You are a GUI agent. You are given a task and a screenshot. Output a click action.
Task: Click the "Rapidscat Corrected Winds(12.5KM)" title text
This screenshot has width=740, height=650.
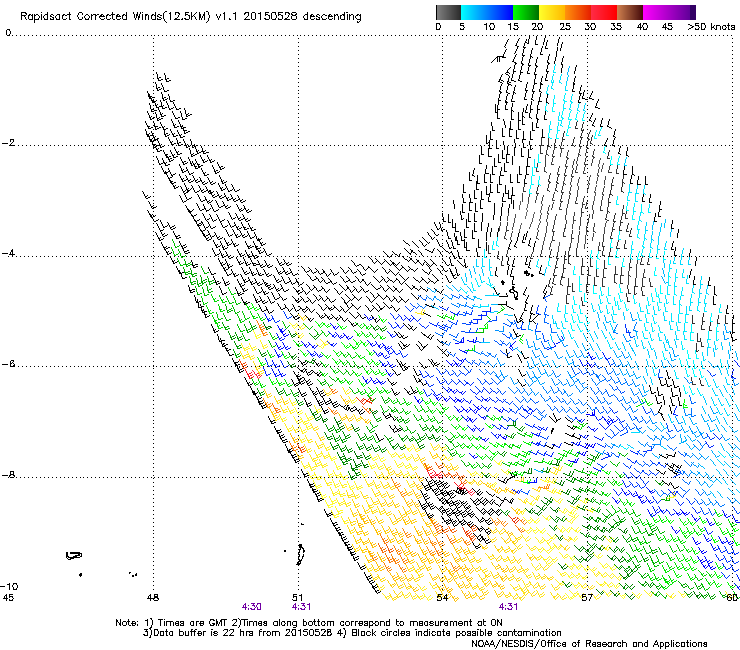pyautogui.click(x=115, y=17)
